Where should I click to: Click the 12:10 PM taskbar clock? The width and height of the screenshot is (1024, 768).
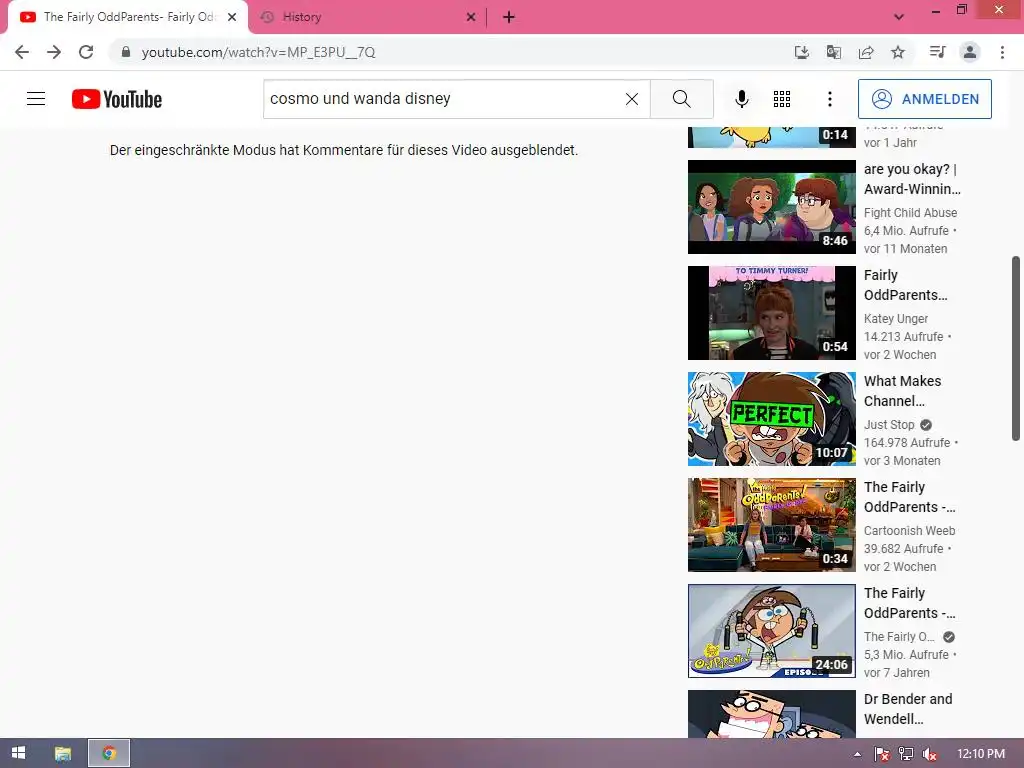pos(980,754)
